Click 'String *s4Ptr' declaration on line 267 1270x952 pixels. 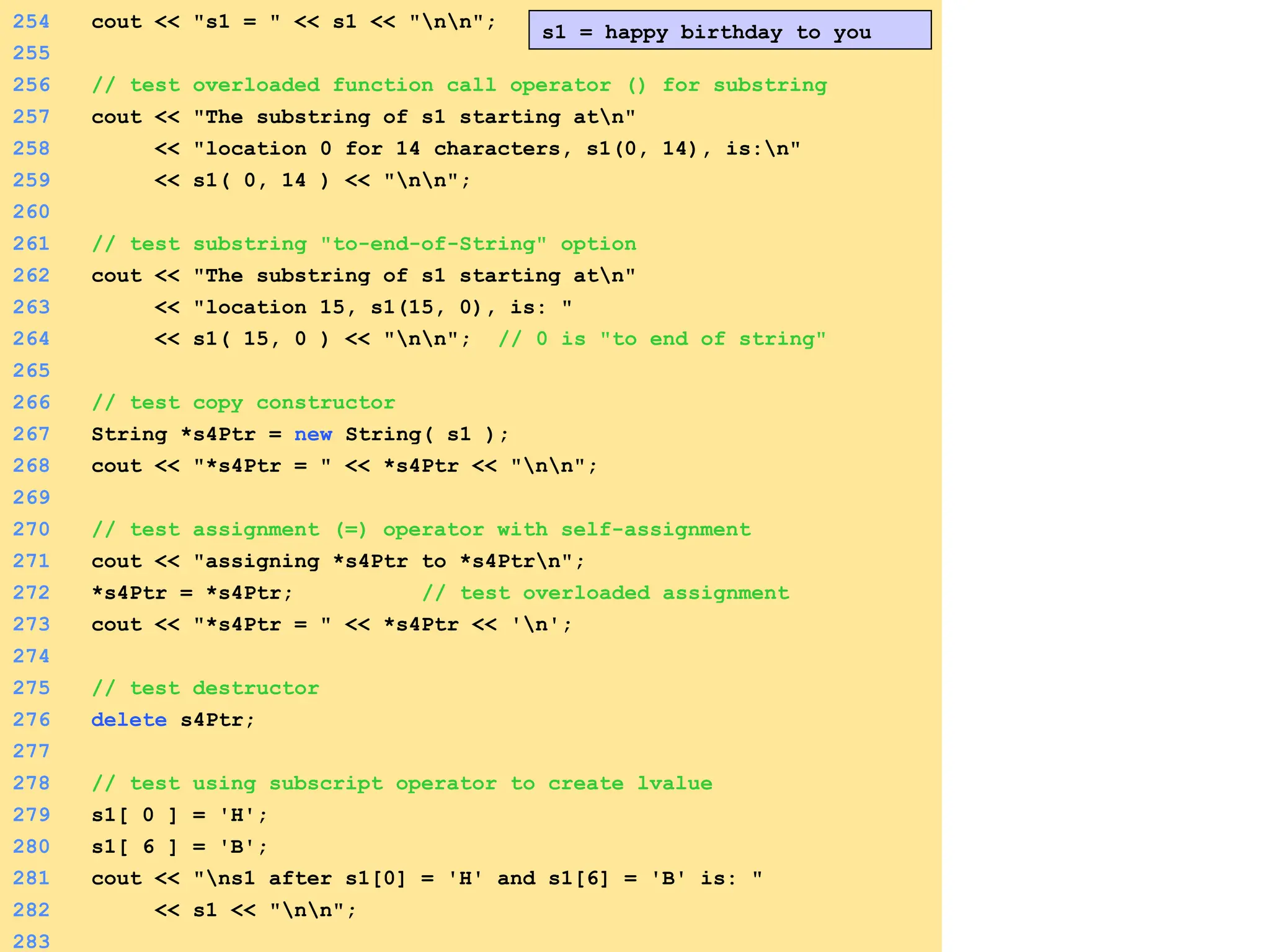tap(174, 434)
